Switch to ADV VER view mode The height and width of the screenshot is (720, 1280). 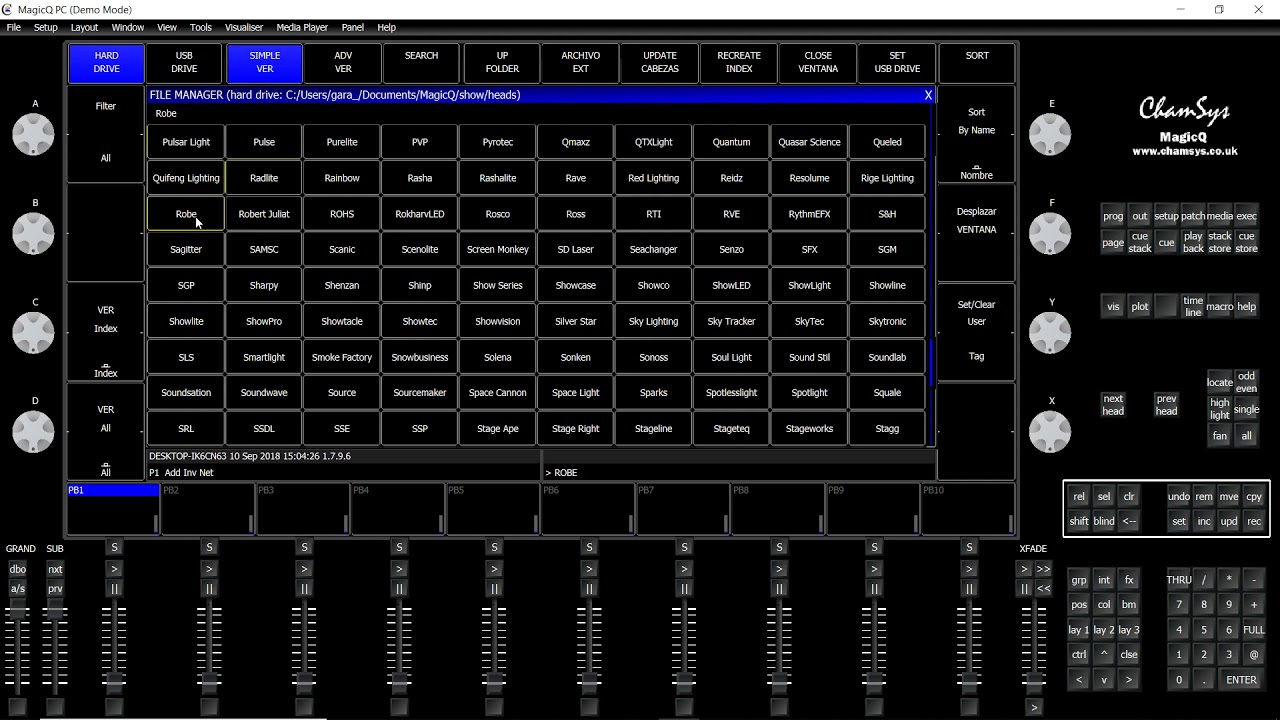[x=343, y=63]
